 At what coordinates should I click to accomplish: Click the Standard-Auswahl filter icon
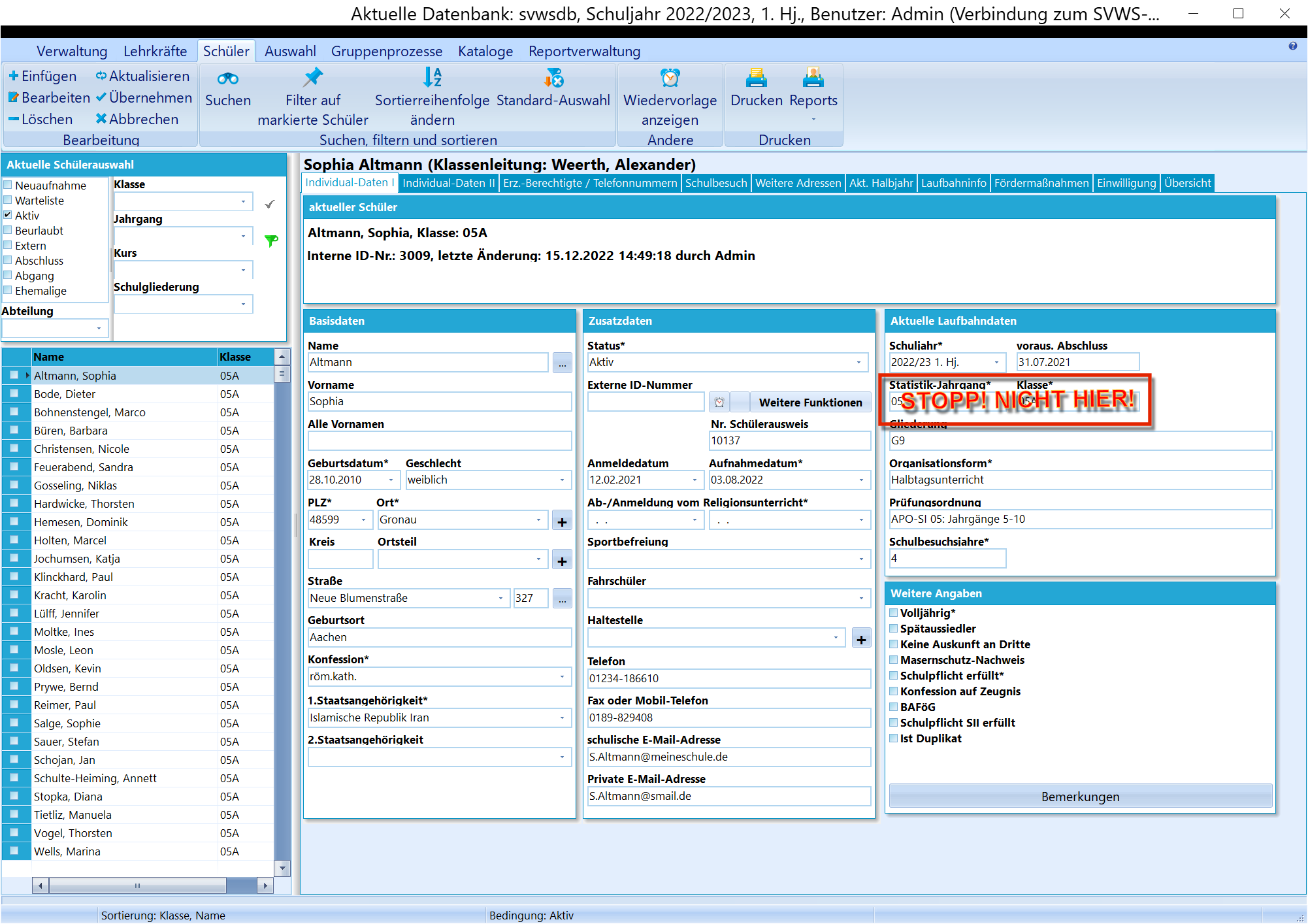tap(553, 78)
